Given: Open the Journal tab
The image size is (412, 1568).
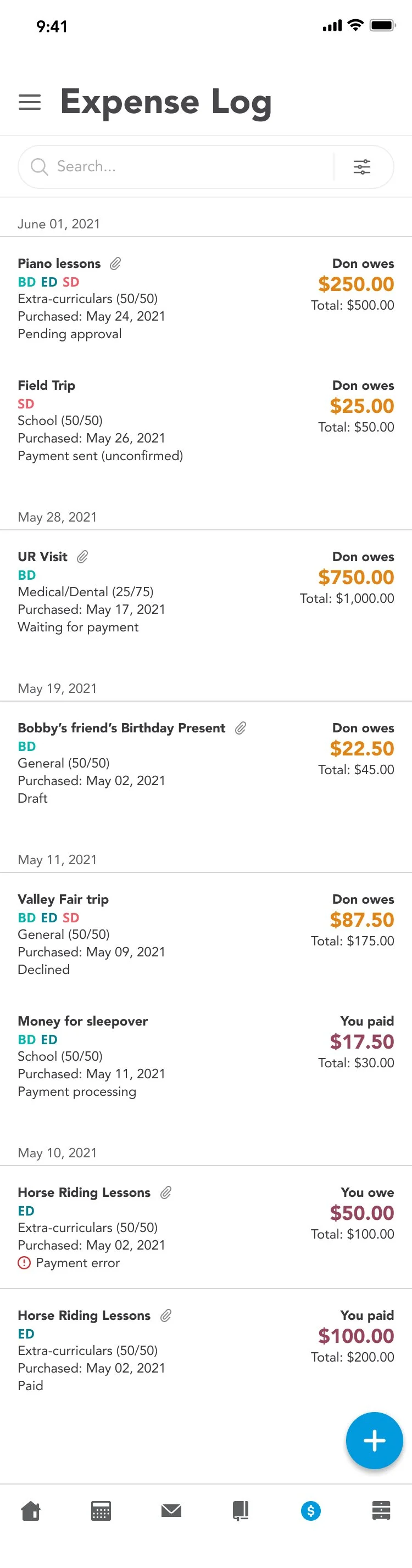Looking at the screenshot, I should [x=241, y=1510].
